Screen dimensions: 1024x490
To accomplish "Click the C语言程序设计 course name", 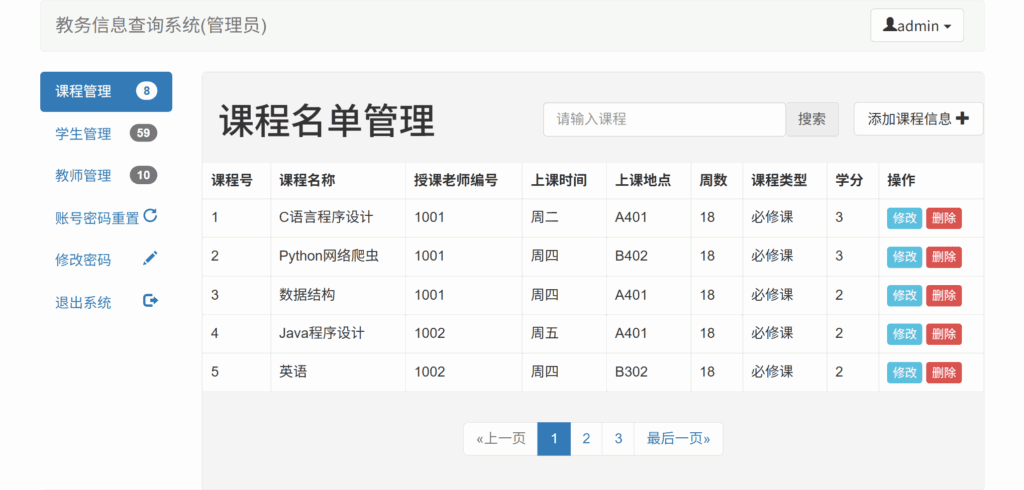I will coord(326,217).
